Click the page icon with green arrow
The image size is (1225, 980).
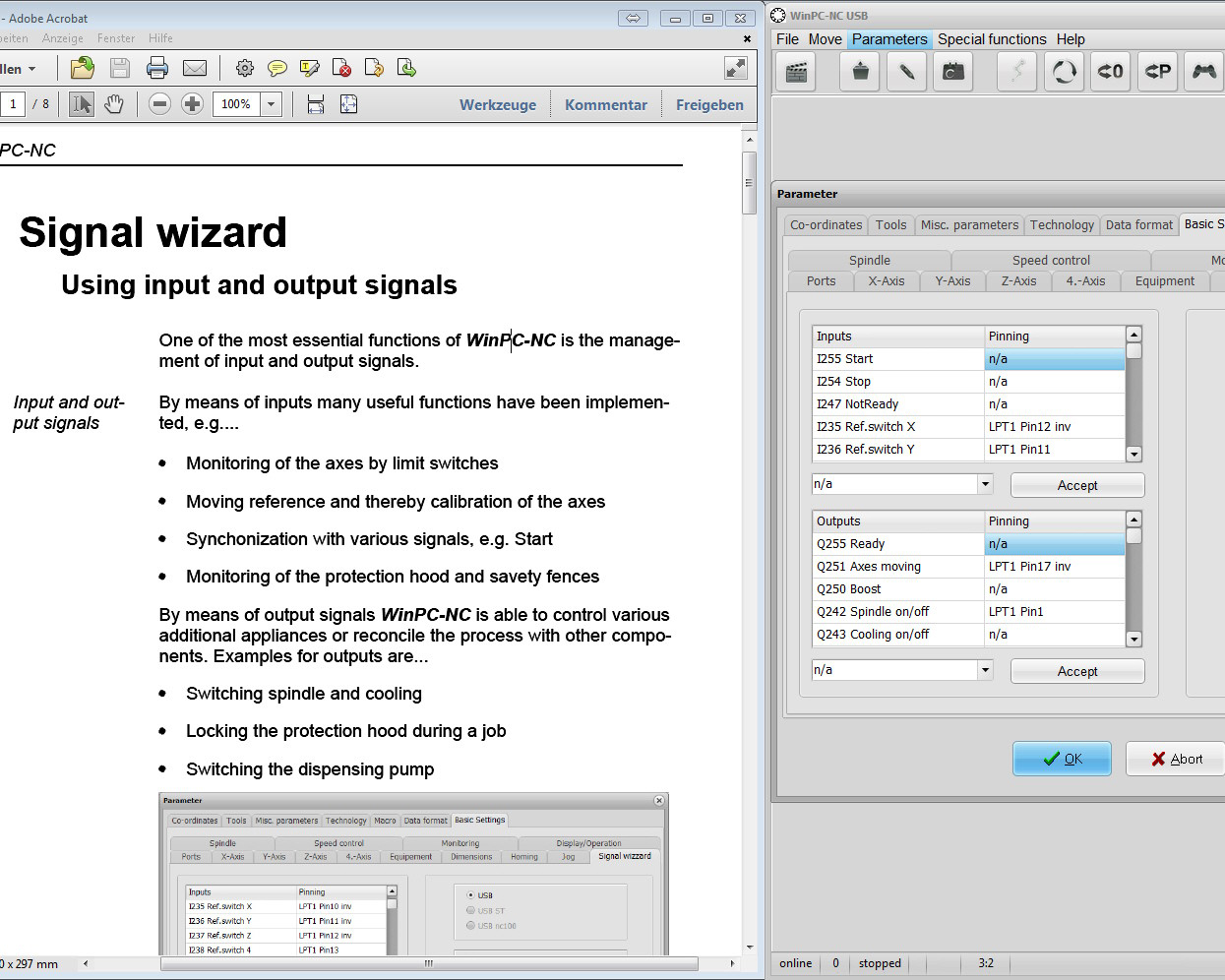click(406, 68)
